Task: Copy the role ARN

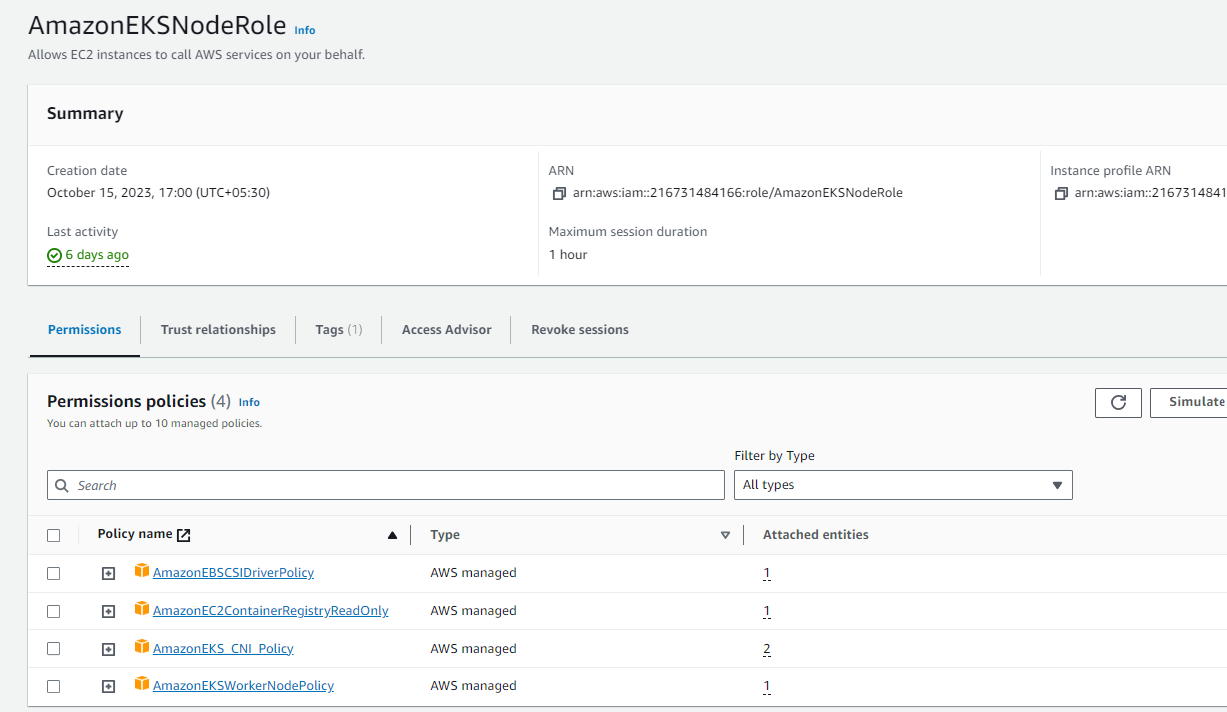Action: (559, 193)
